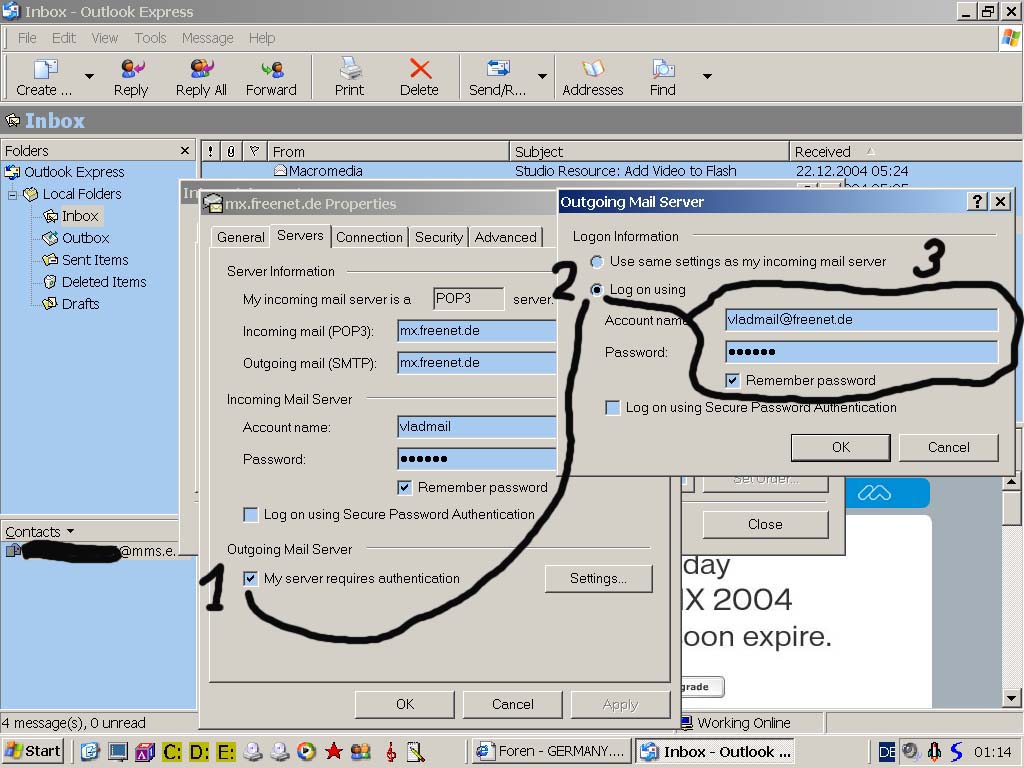Sort by the Received column header

pos(905,152)
